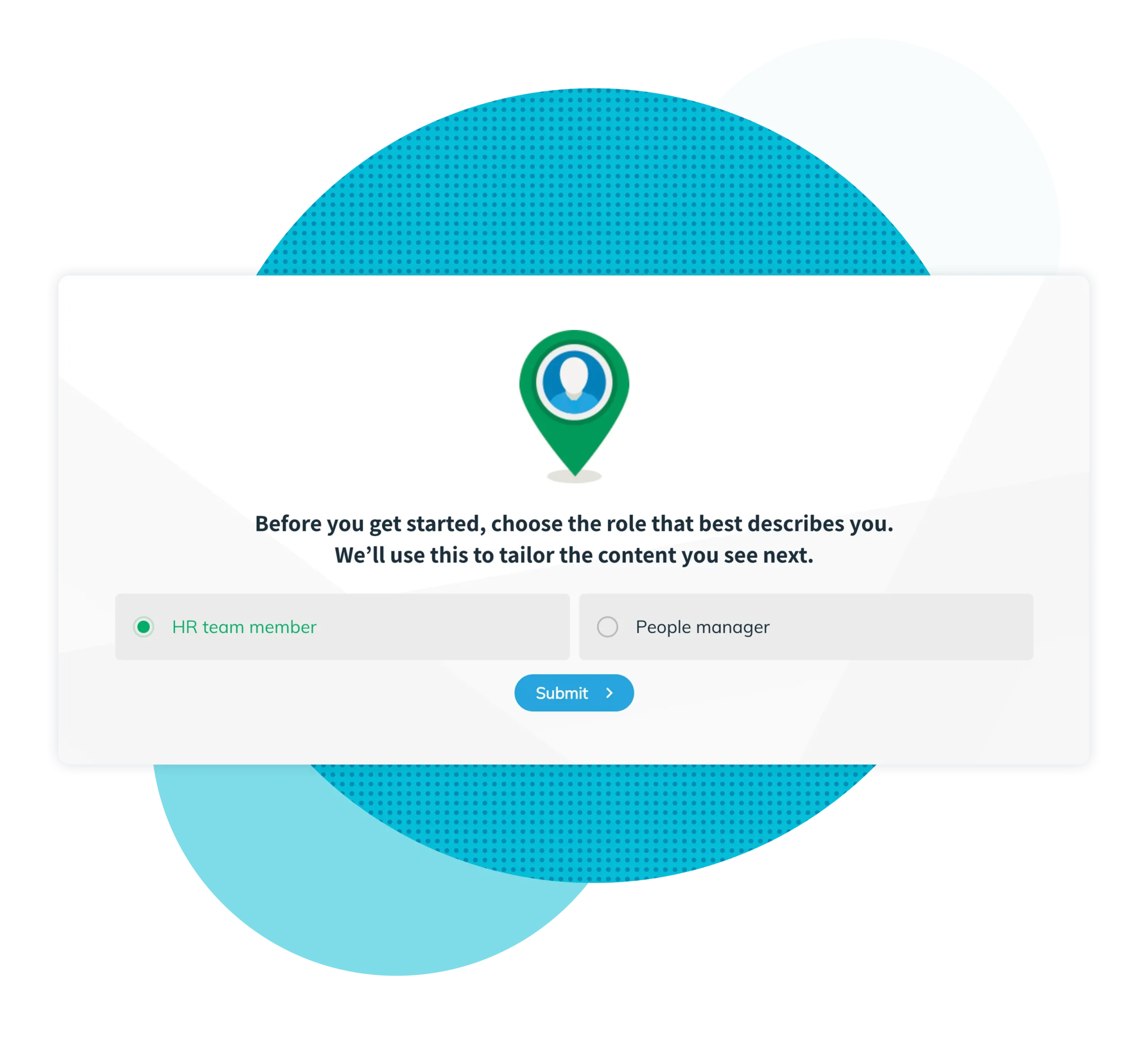The image size is (1148, 1040).
Task: Click Submit to confirm role selection
Action: [573, 693]
